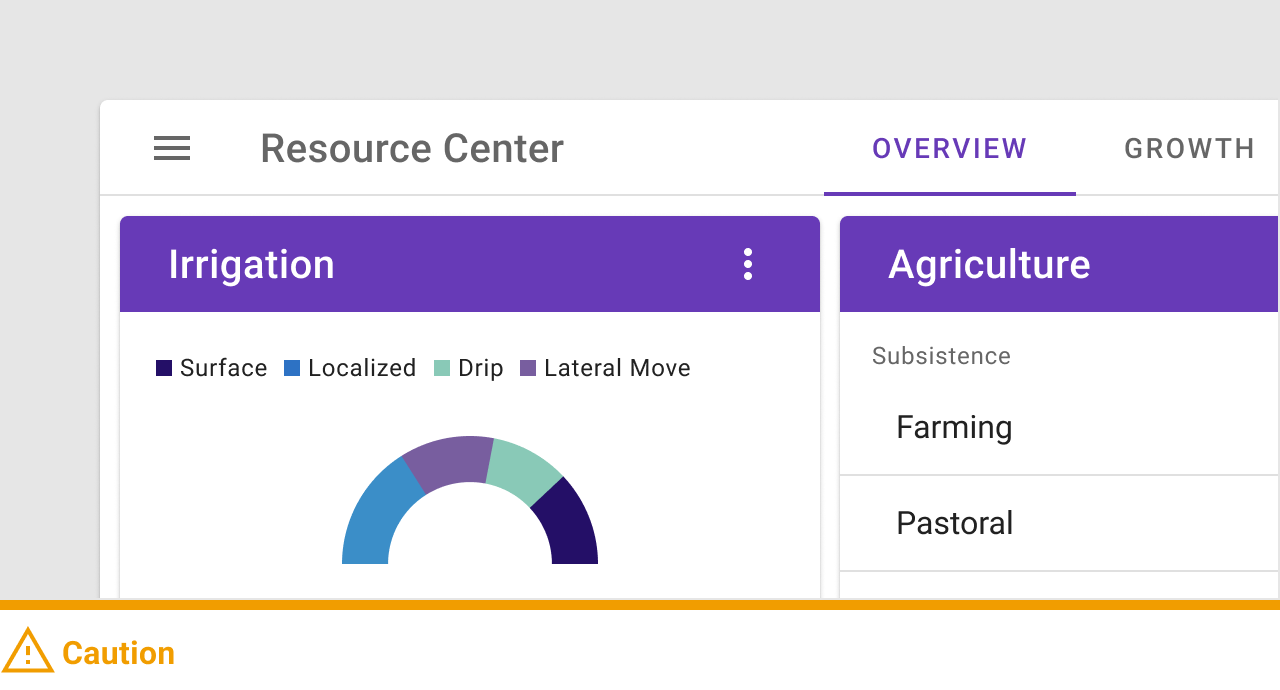1280x690 pixels.
Task: Toggle the Localized legend swatch
Action: (x=292, y=368)
